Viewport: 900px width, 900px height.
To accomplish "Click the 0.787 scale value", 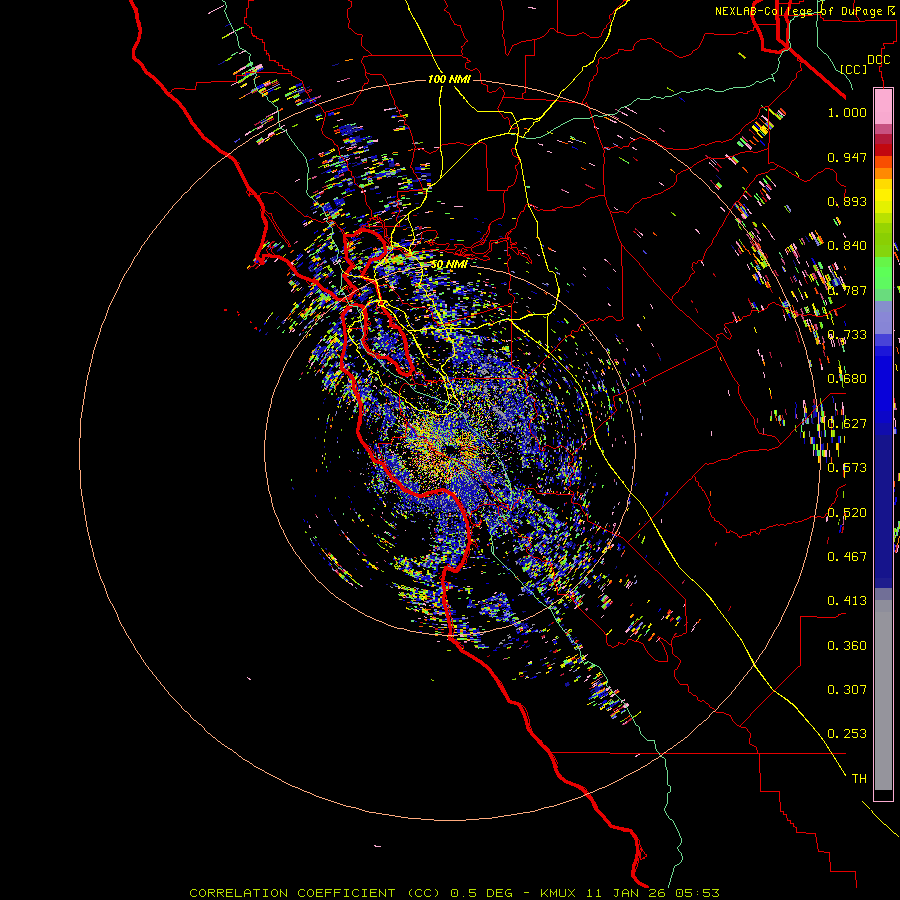I will [x=847, y=290].
